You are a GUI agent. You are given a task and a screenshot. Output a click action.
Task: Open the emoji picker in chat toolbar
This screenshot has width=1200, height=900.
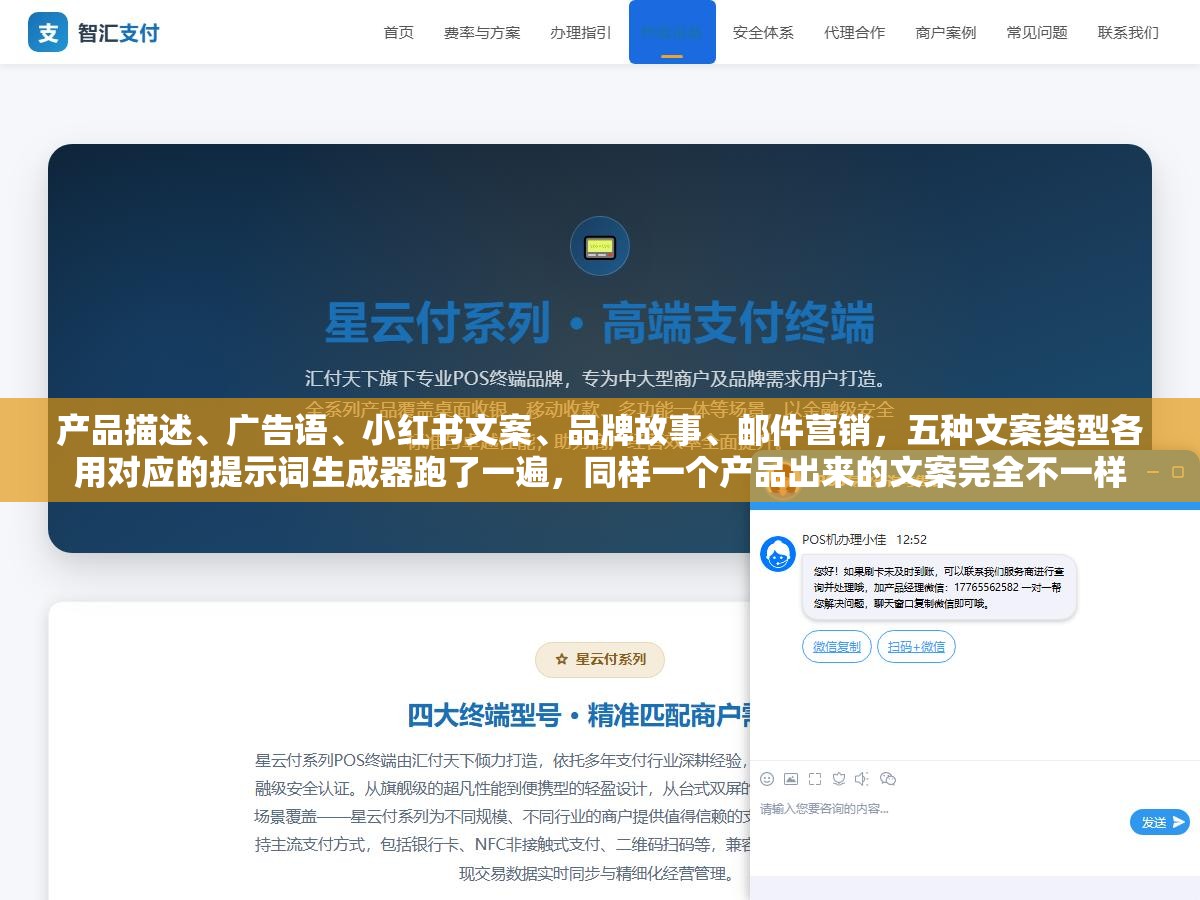point(767,779)
